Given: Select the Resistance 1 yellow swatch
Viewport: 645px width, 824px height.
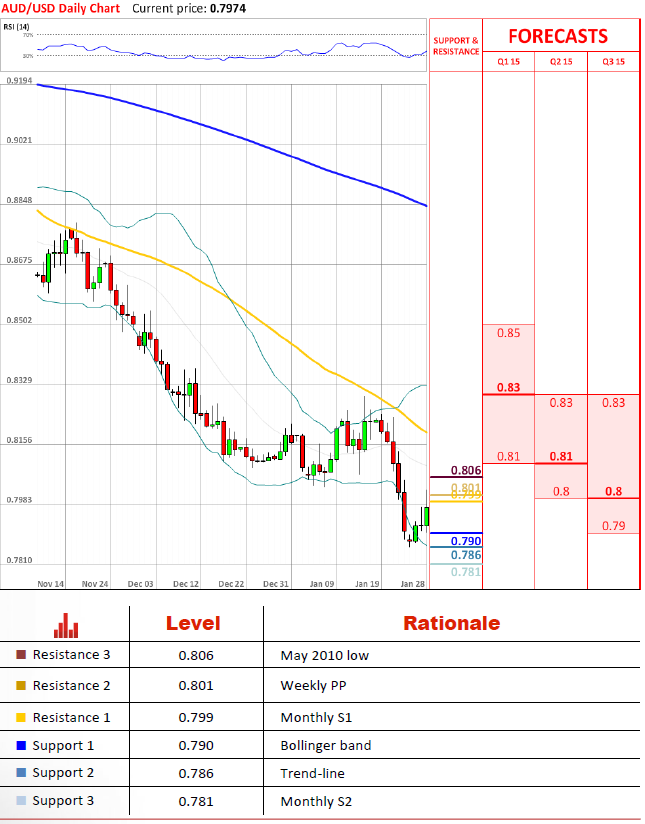Looking at the screenshot, I should [21, 717].
